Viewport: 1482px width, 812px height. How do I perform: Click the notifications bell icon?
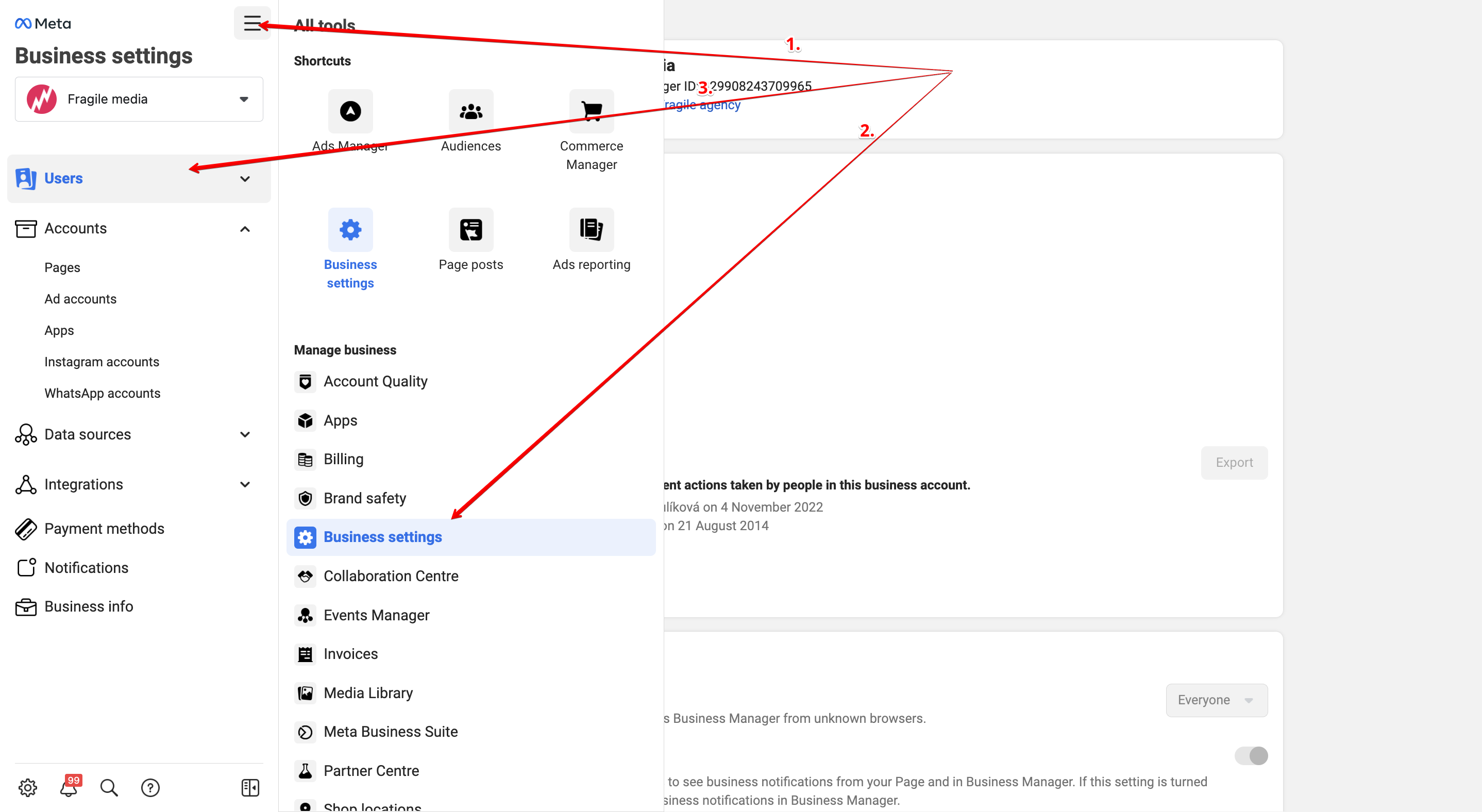point(69,787)
